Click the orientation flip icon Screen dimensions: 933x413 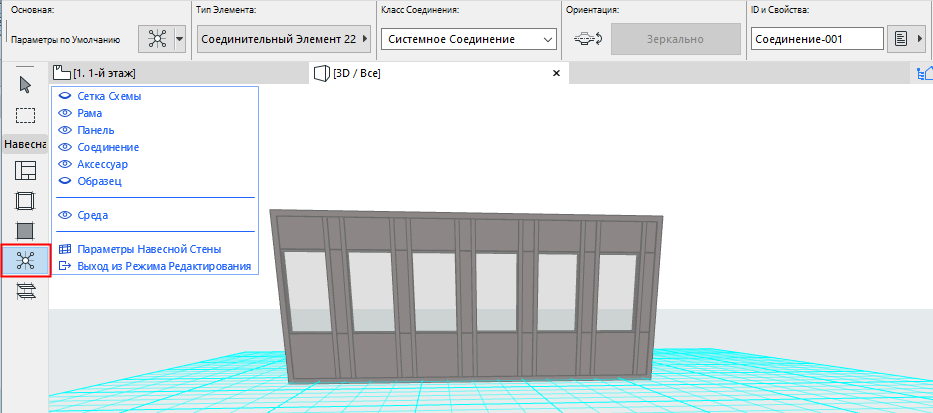(x=587, y=39)
